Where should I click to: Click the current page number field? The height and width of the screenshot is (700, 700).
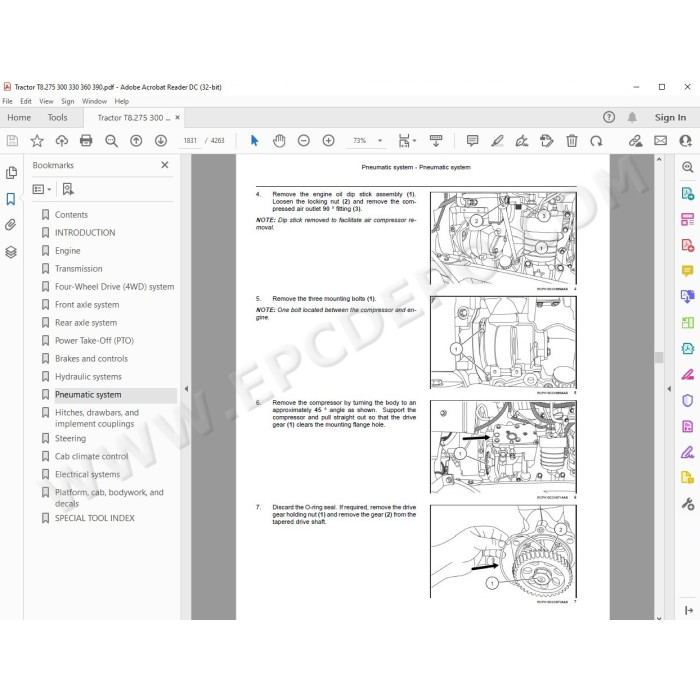190,141
